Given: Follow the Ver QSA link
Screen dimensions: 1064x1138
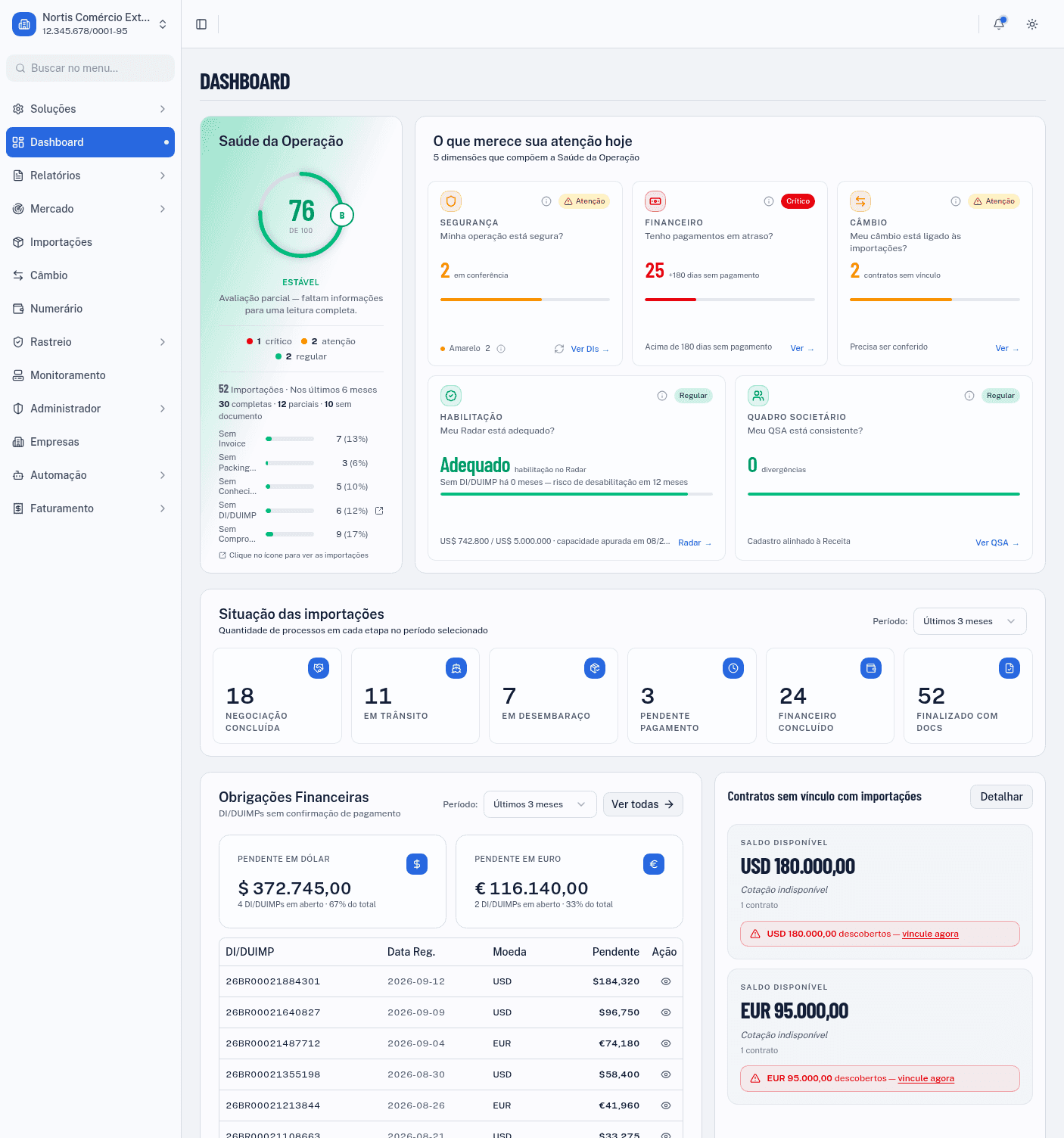Looking at the screenshot, I should point(997,543).
